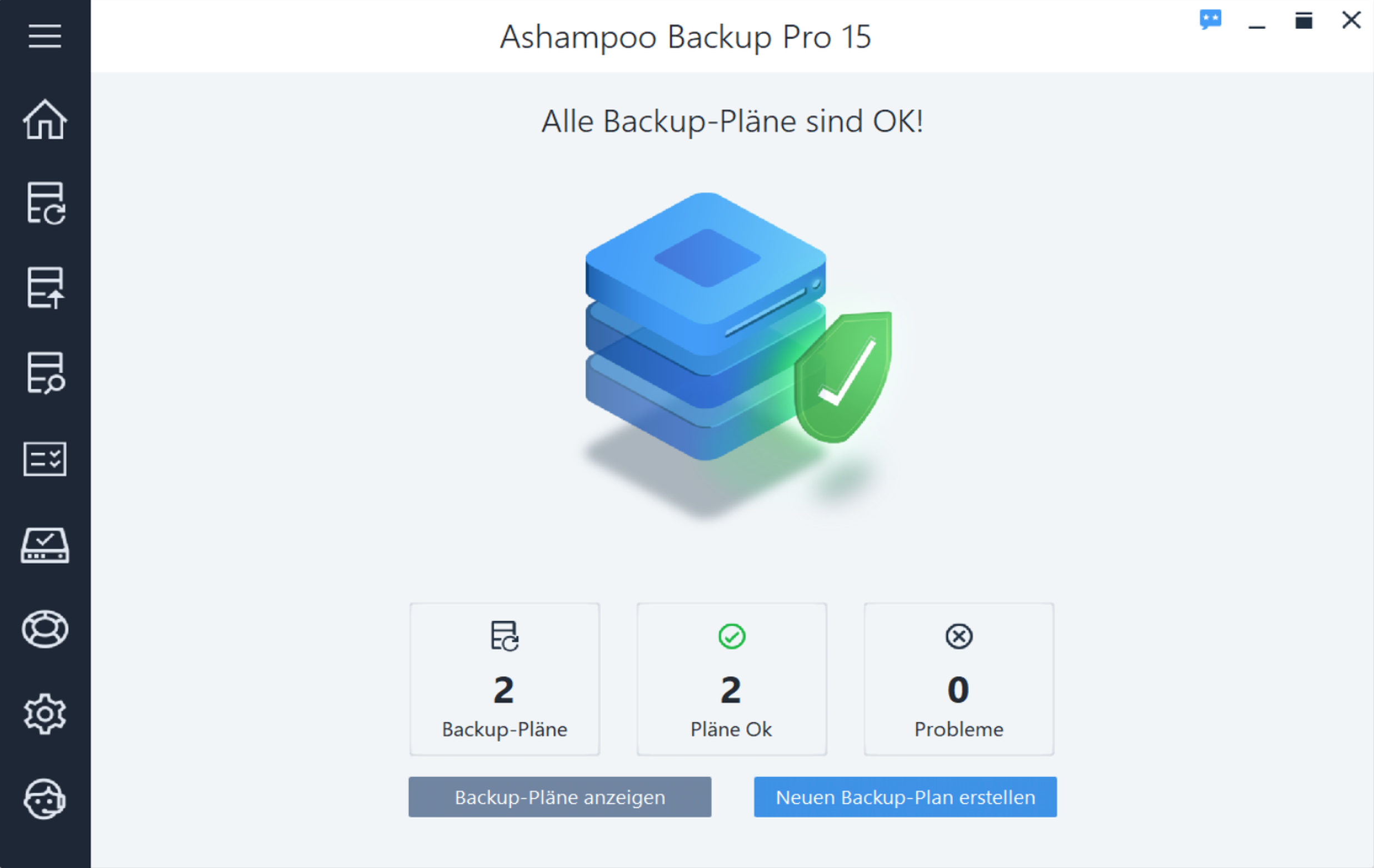Viewport: 1374px width, 868px height.
Task: Click the Probleme X circle icon
Action: [x=958, y=636]
